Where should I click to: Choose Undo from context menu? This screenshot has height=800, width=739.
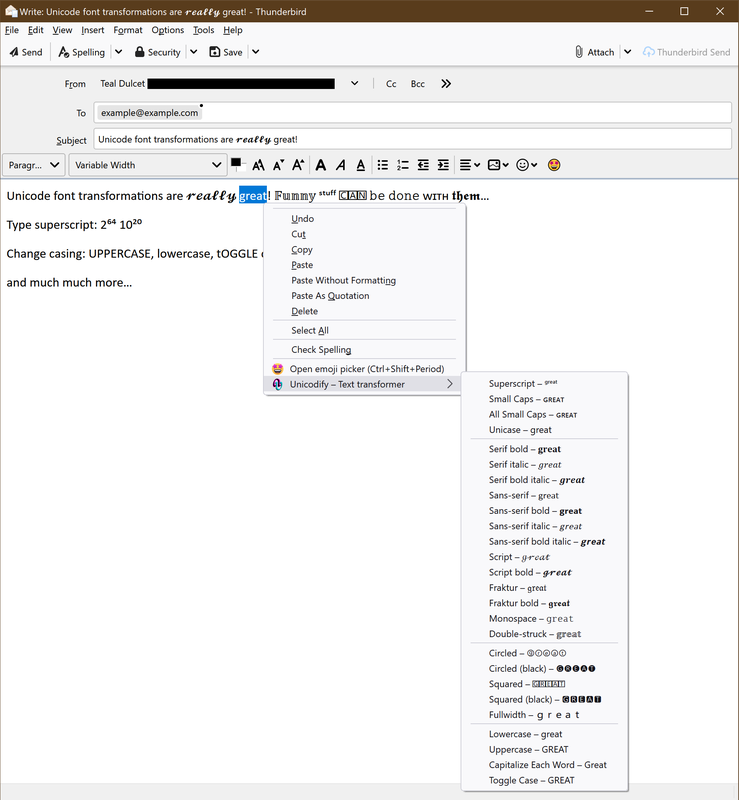[365, 218]
